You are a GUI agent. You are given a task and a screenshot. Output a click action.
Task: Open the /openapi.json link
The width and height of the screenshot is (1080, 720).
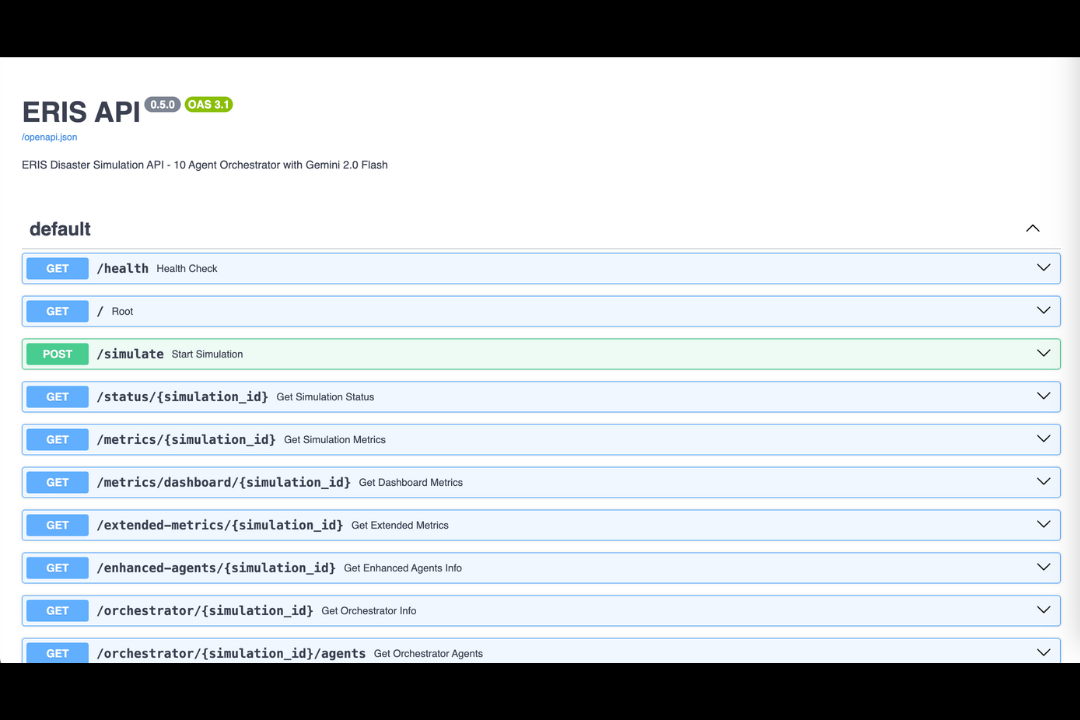pyautogui.click(x=49, y=137)
